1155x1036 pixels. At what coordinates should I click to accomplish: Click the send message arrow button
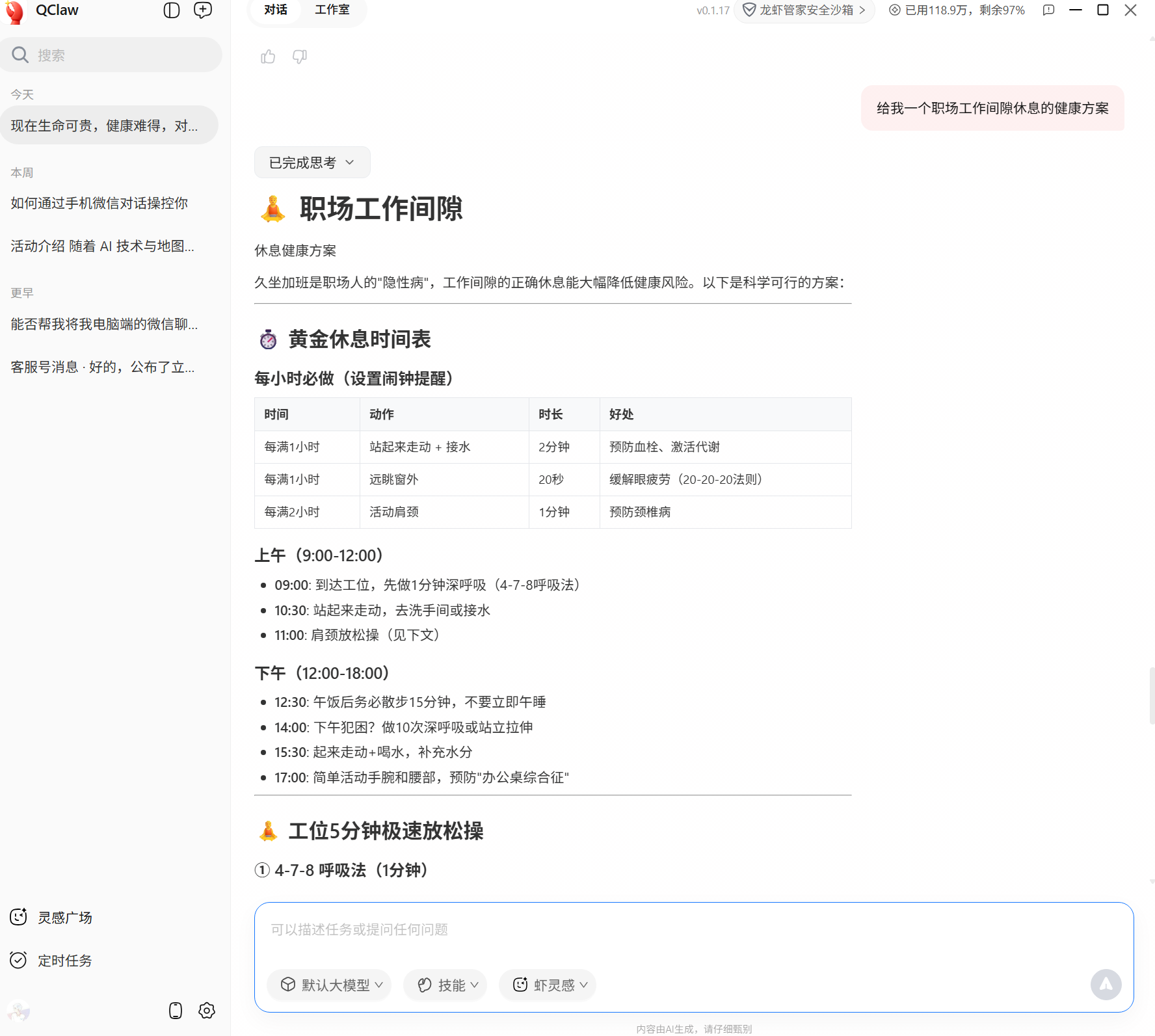pyautogui.click(x=1106, y=985)
